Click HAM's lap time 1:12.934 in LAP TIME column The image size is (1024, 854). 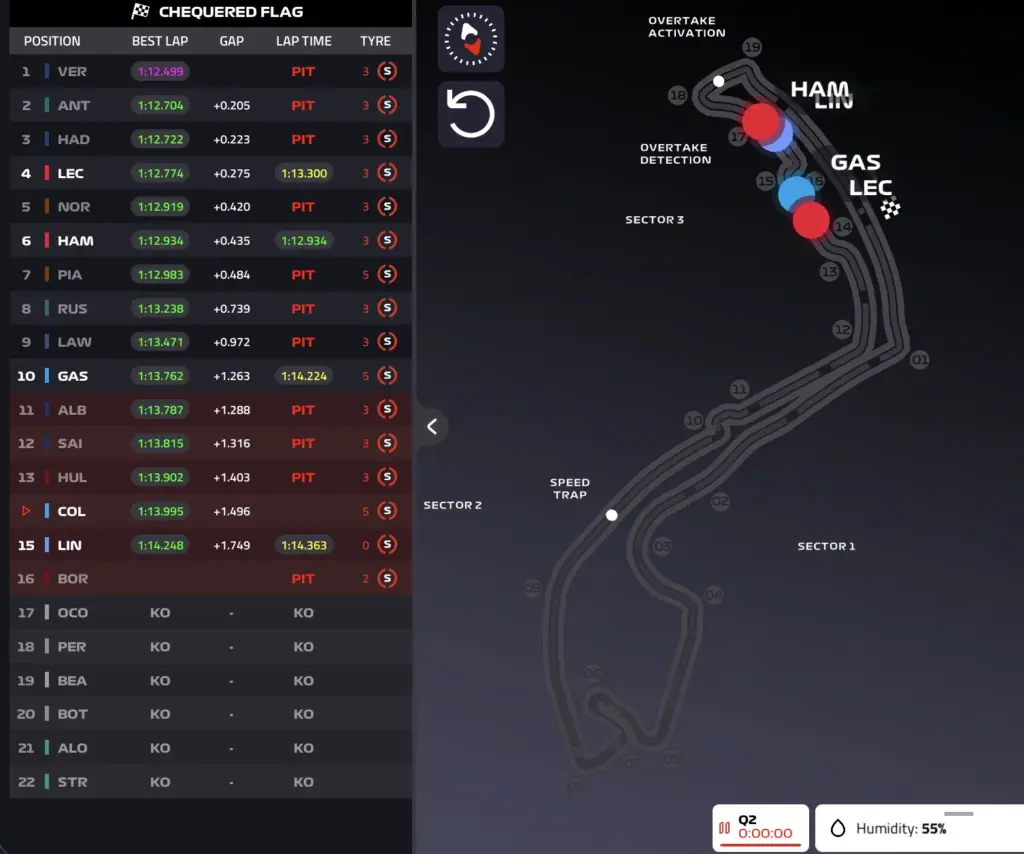pyautogui.click(x=304, y=240)
